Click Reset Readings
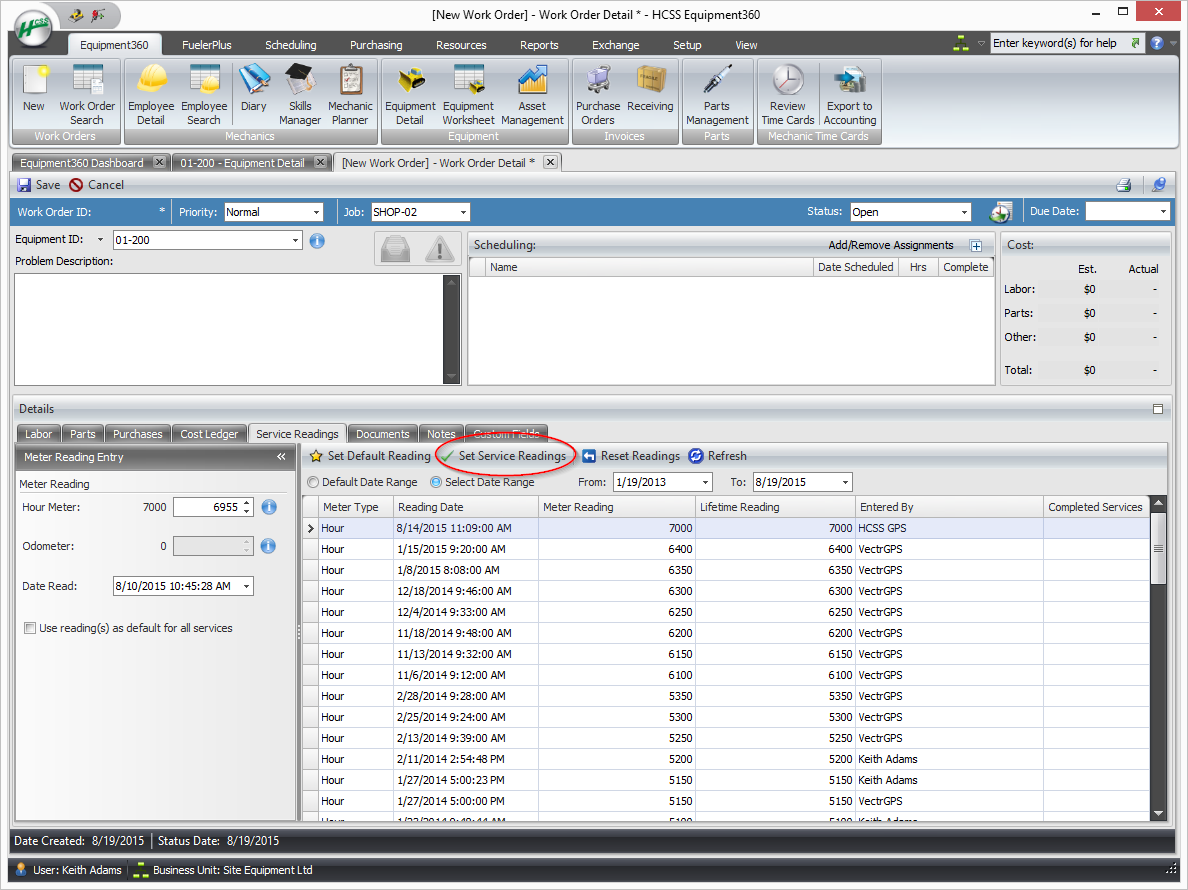1188x890 pixels. 631,456
